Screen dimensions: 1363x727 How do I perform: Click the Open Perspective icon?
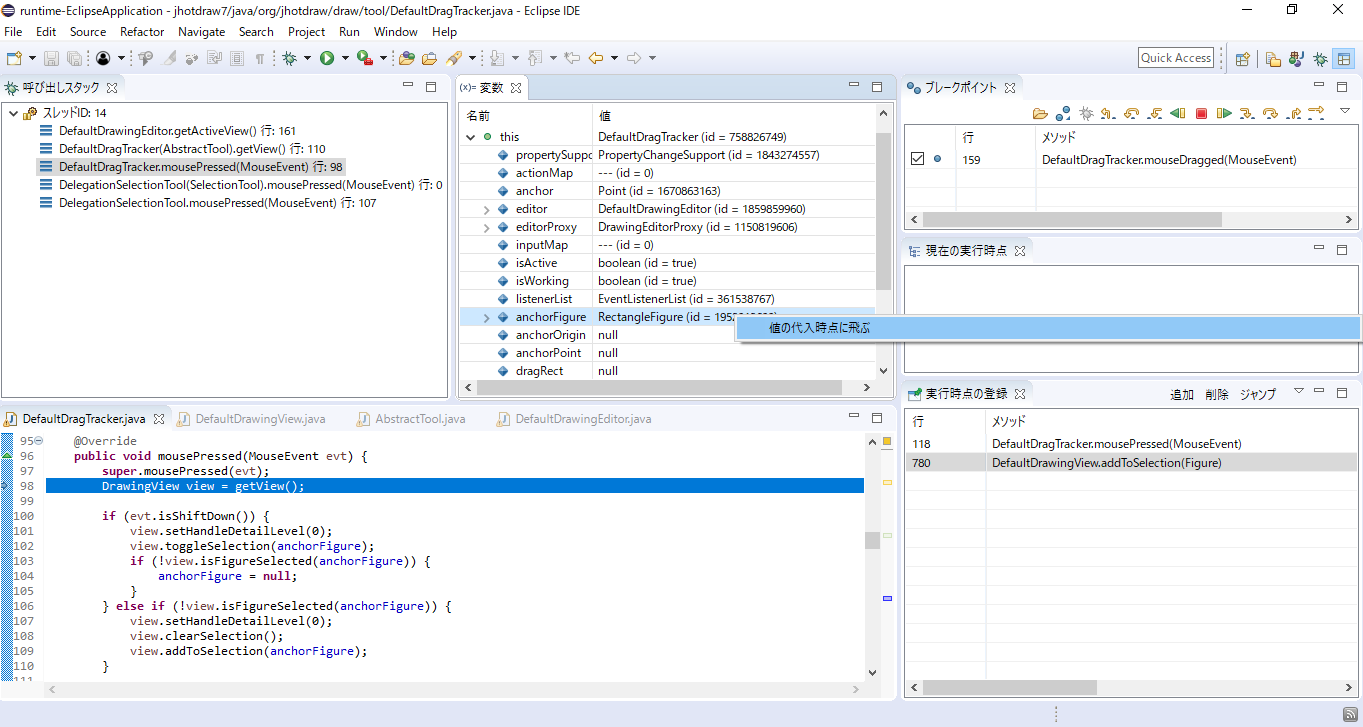[1242, 58]
